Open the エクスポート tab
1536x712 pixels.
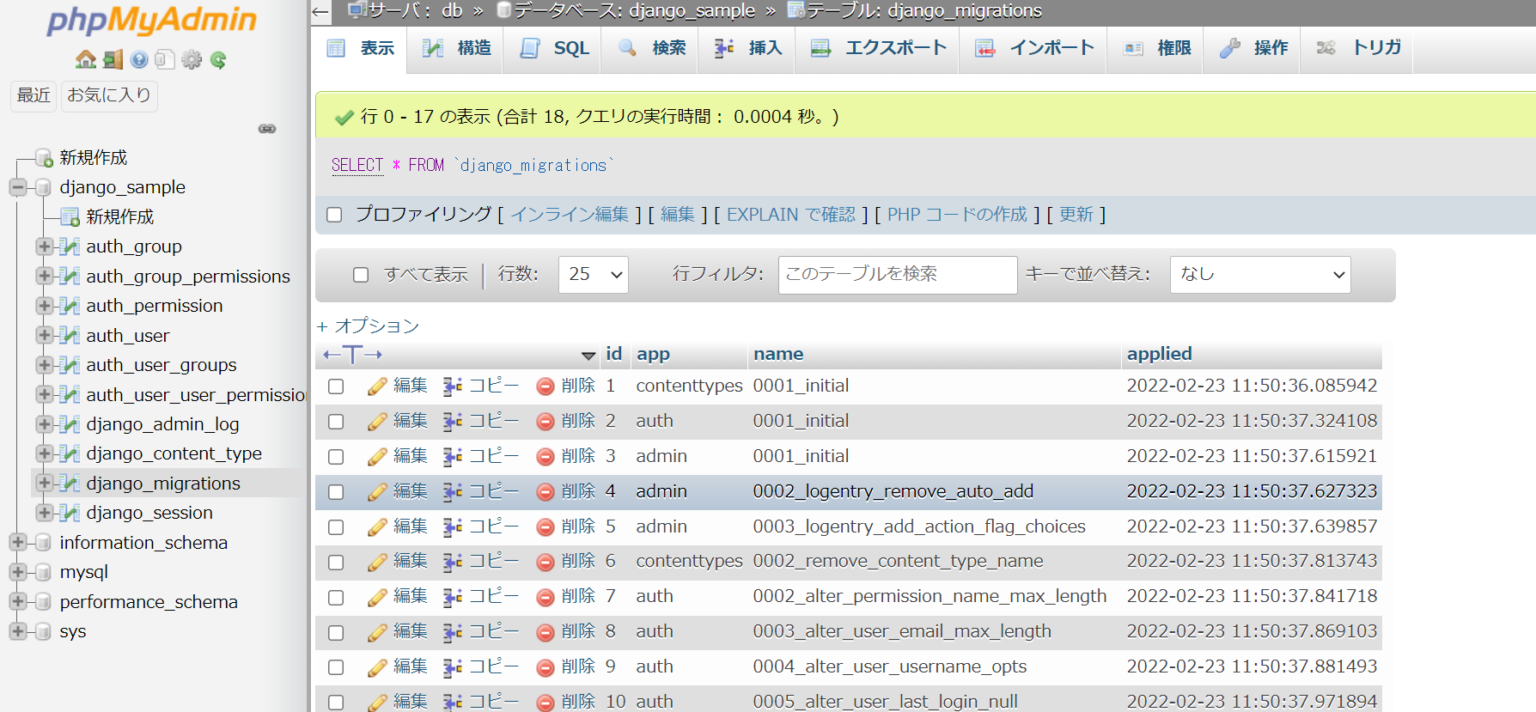[x=877, y=47]
